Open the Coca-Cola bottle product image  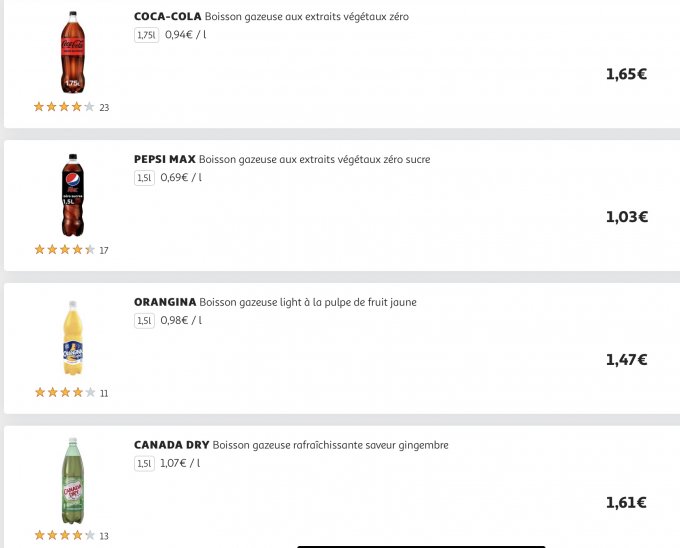(73, 52)
